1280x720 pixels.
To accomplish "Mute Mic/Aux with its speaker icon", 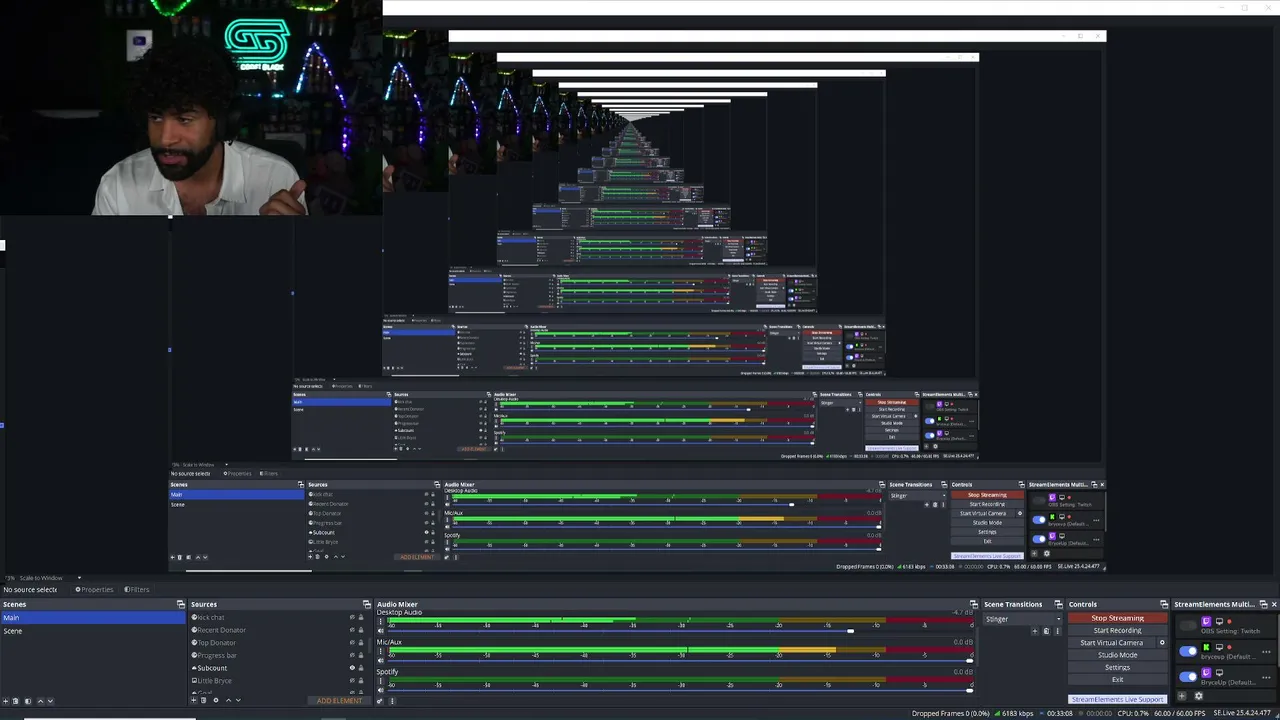I will click(380, 661).
